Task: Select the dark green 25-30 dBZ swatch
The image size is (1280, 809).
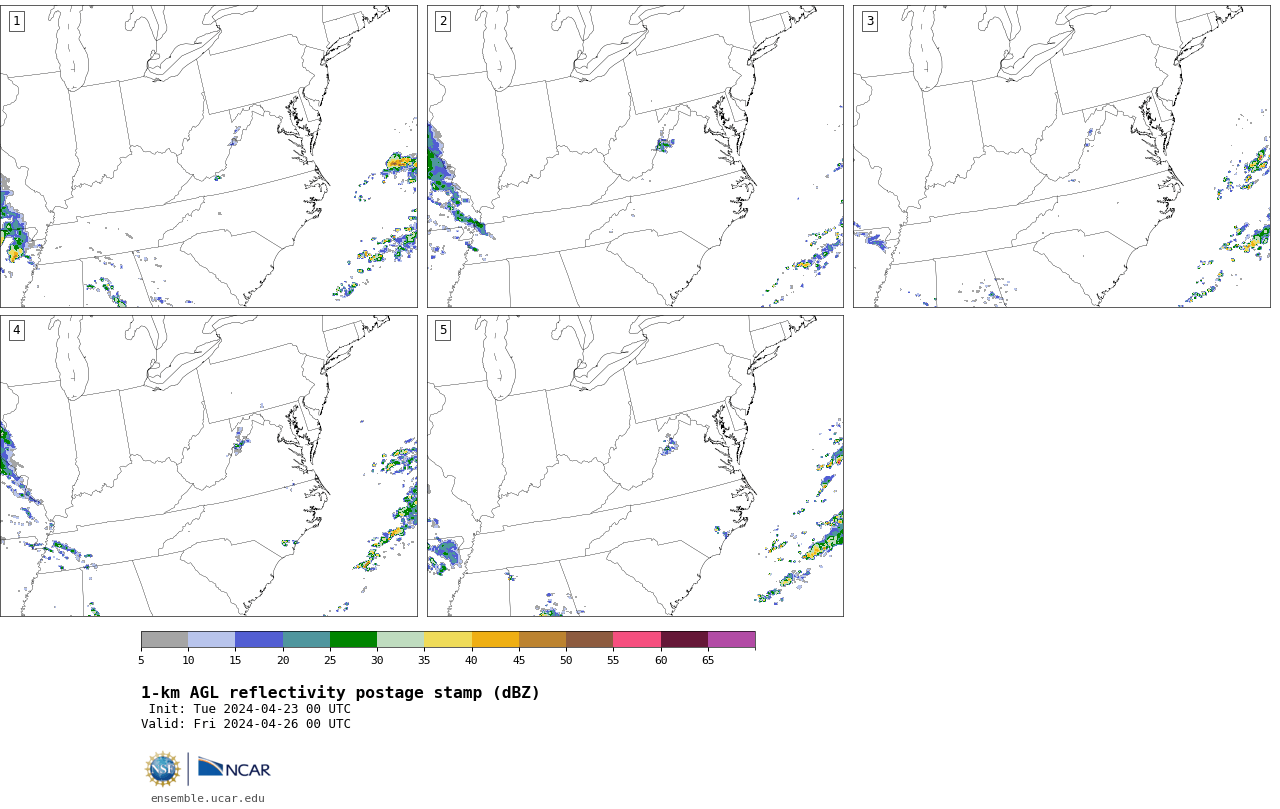Action: [353, 640]
